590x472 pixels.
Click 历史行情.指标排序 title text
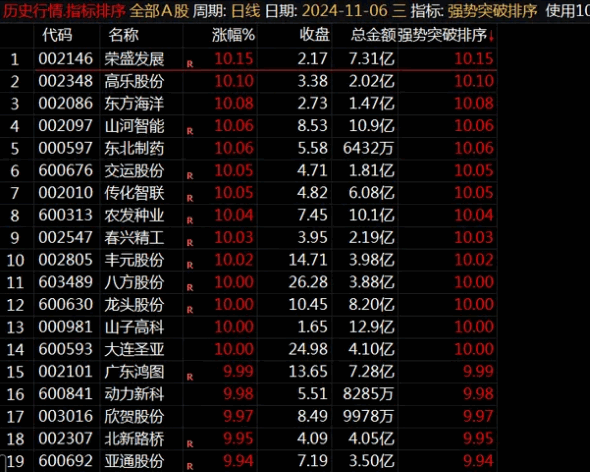(x=64, y=11)
